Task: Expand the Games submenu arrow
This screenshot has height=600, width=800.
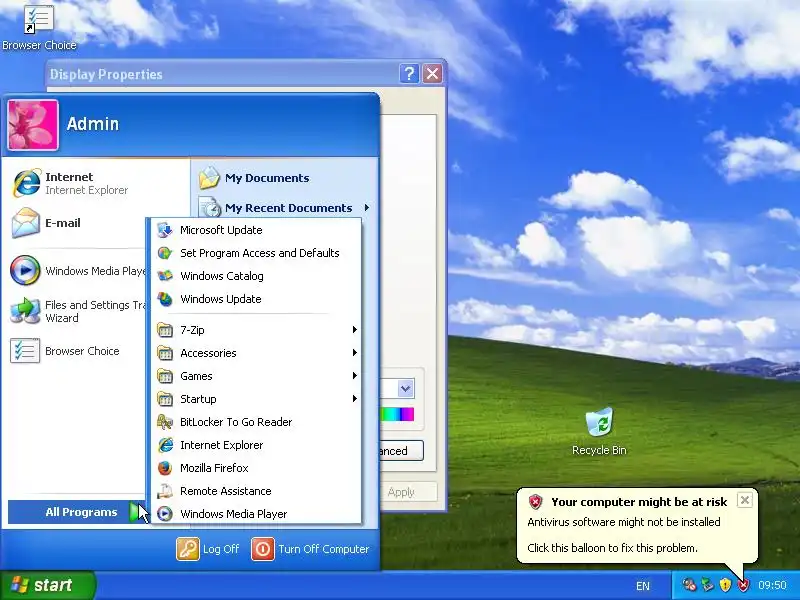Action: [x=354, y=376]
